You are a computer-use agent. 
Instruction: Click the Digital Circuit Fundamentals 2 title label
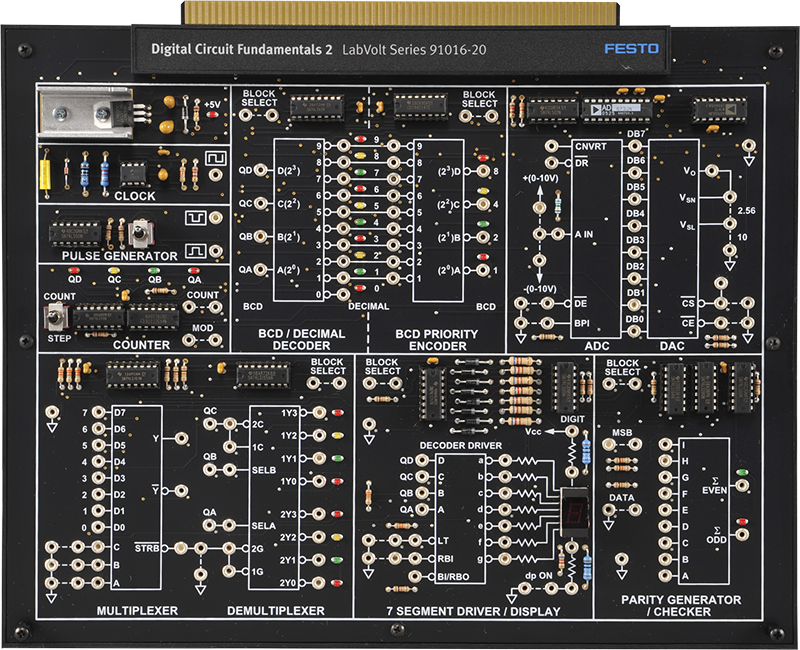tap(242, 47)
